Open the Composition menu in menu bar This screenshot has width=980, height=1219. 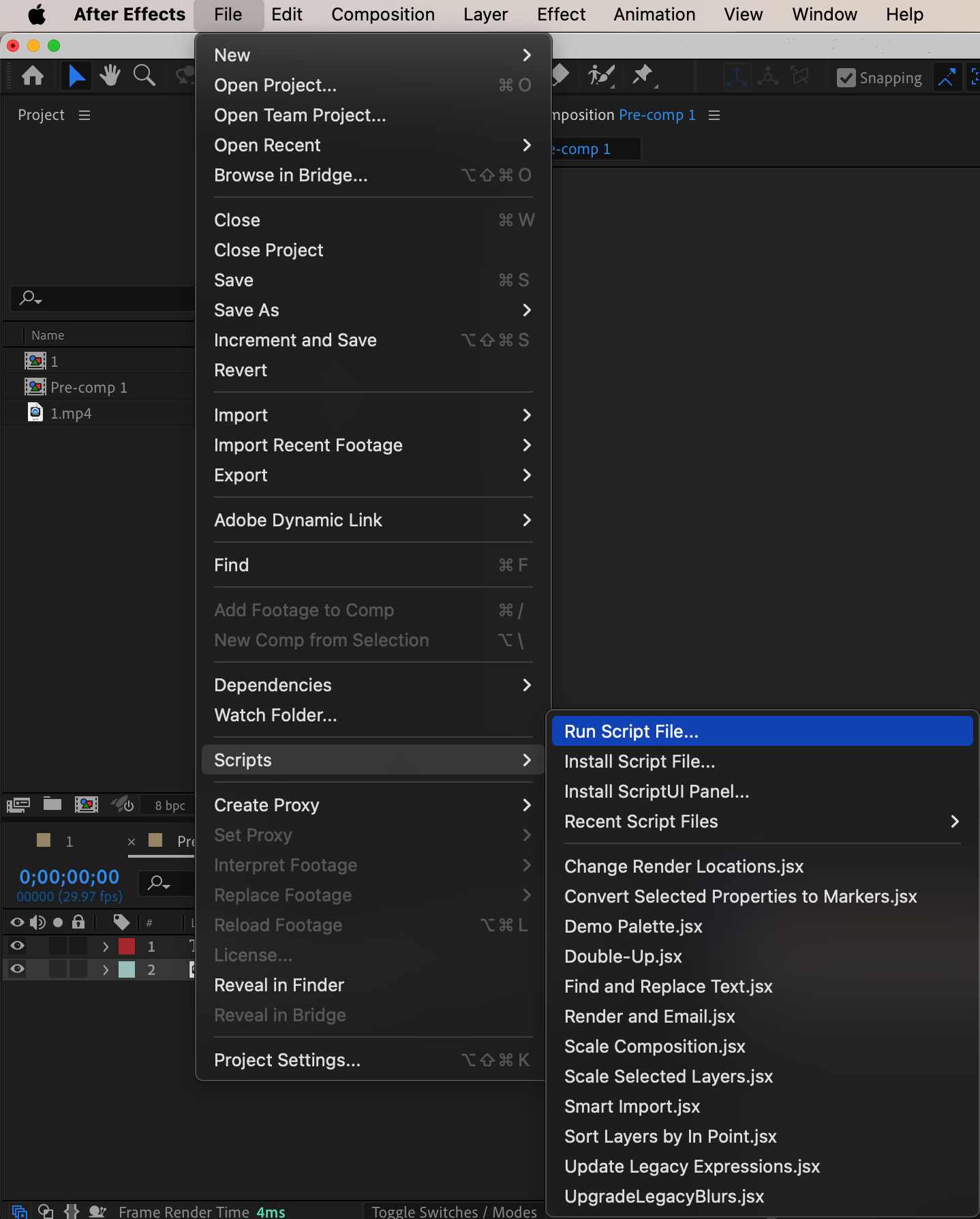382,14
